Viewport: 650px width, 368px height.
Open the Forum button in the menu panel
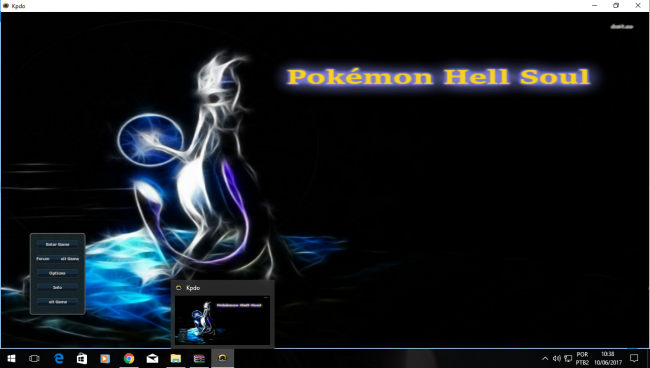pos(43,259)
